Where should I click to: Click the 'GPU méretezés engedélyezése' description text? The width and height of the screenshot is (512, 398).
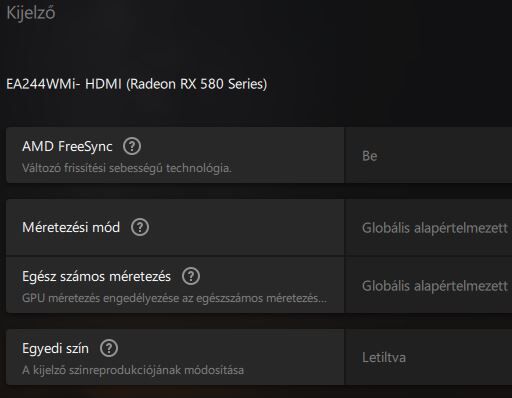[x=174, y=298]
